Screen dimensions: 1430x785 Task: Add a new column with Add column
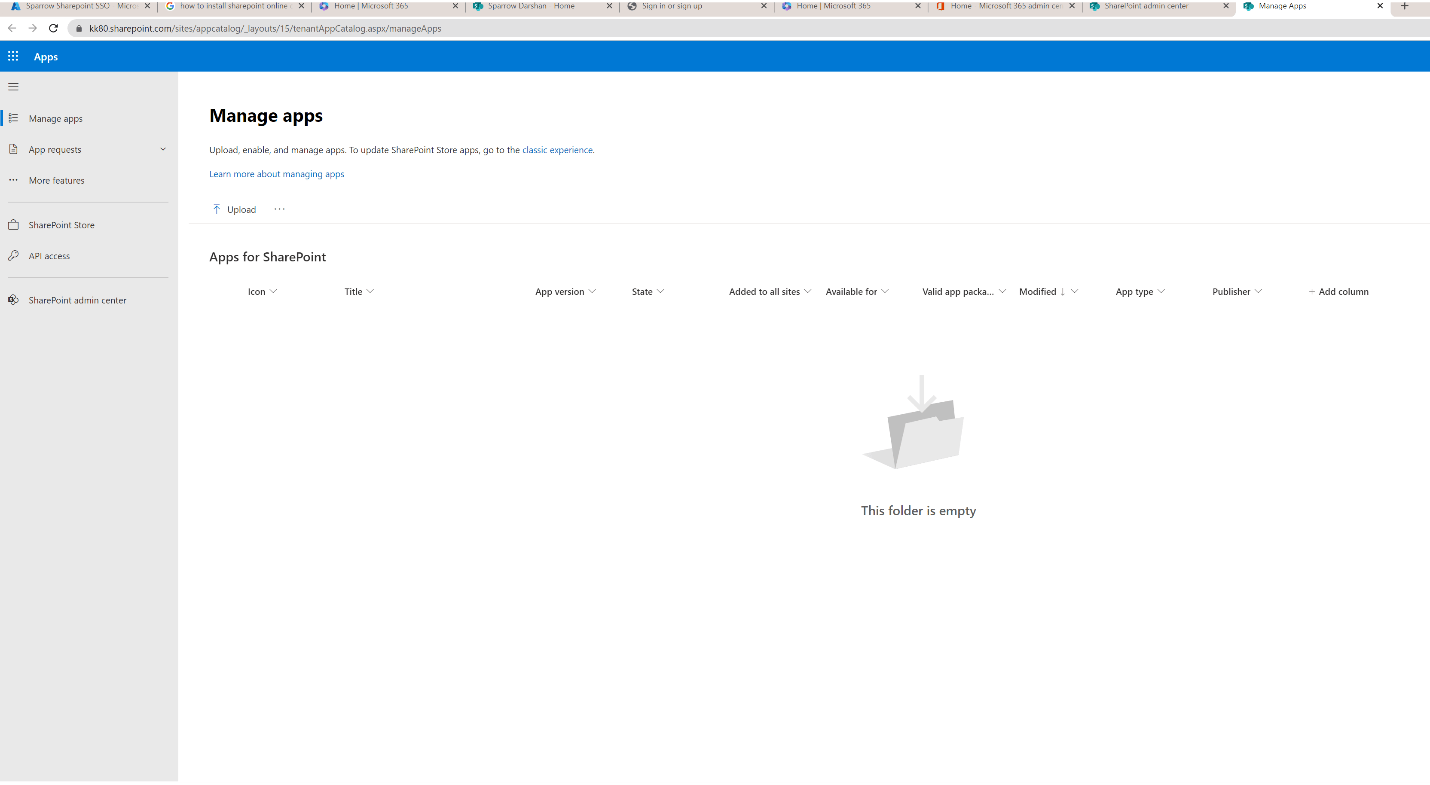tap(1338, 291)
